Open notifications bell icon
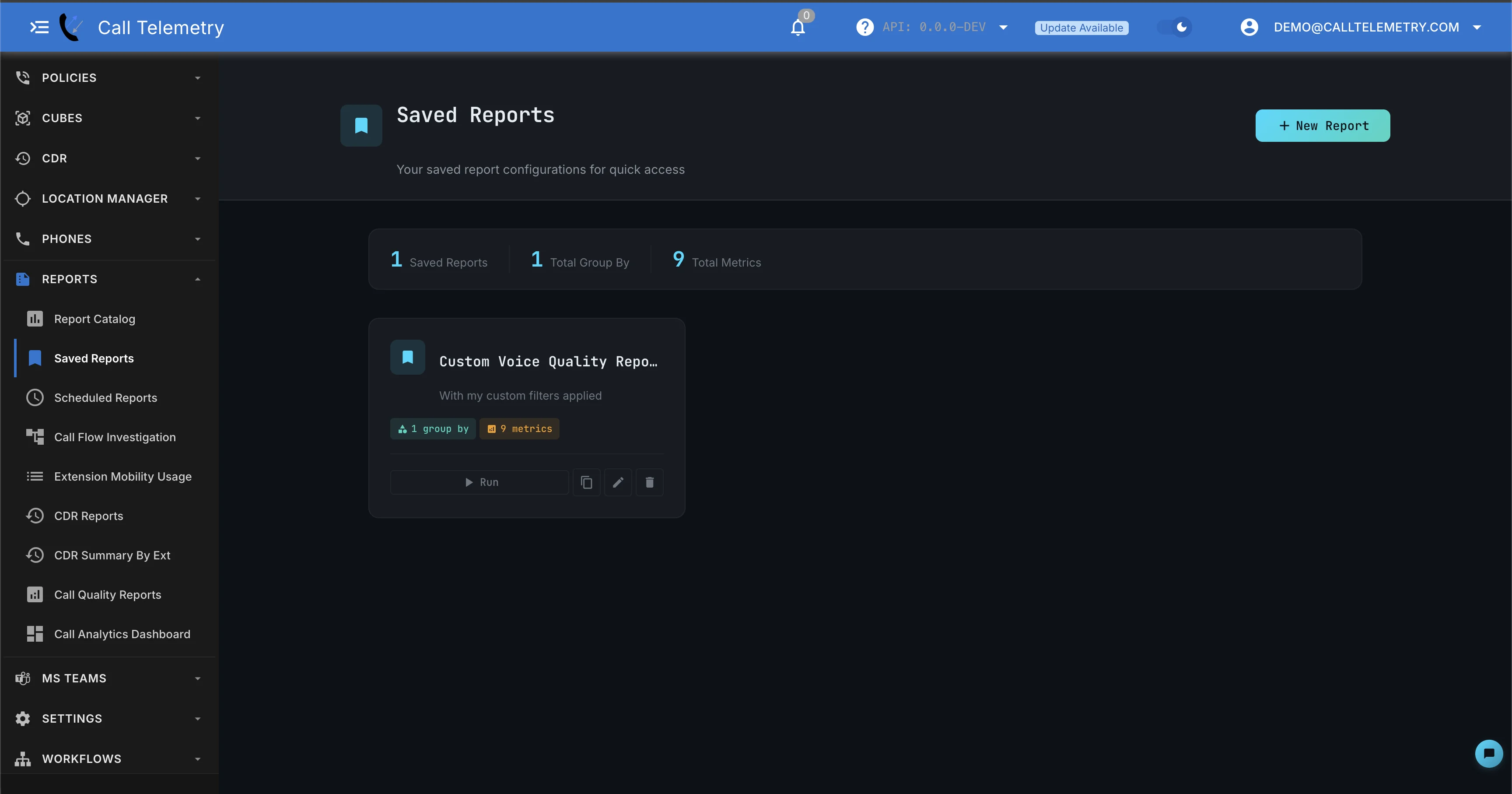 pos(798,28)
